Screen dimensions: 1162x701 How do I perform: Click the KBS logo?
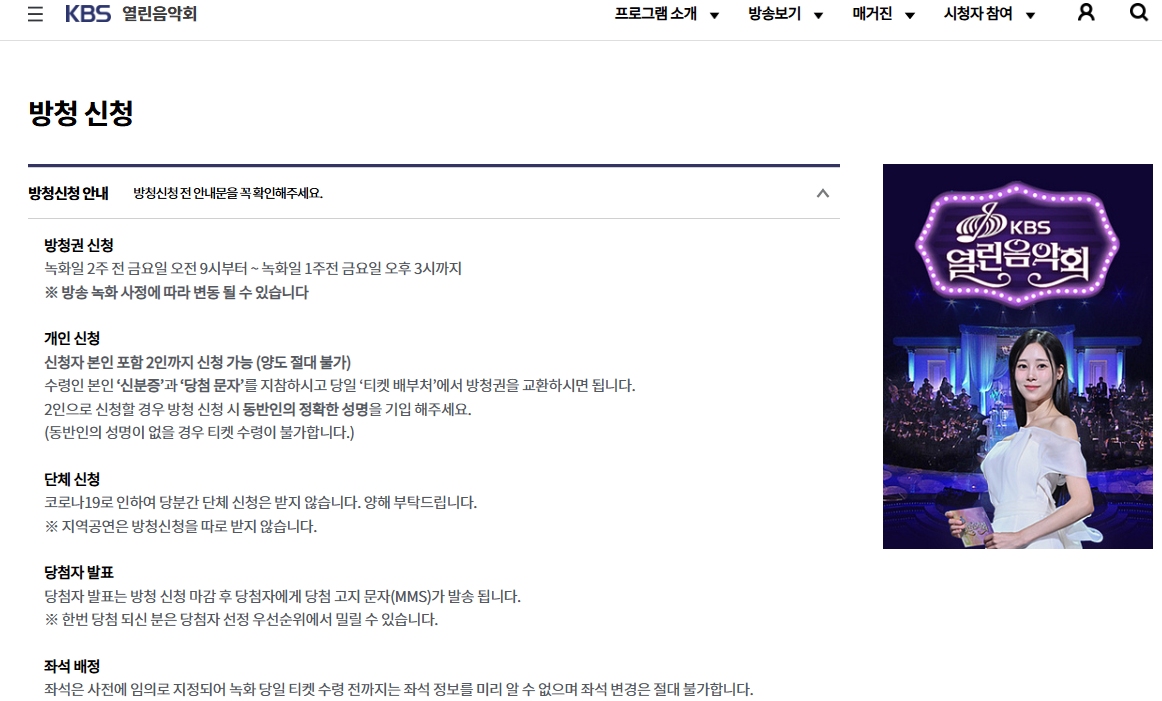[x=87, y=14]
